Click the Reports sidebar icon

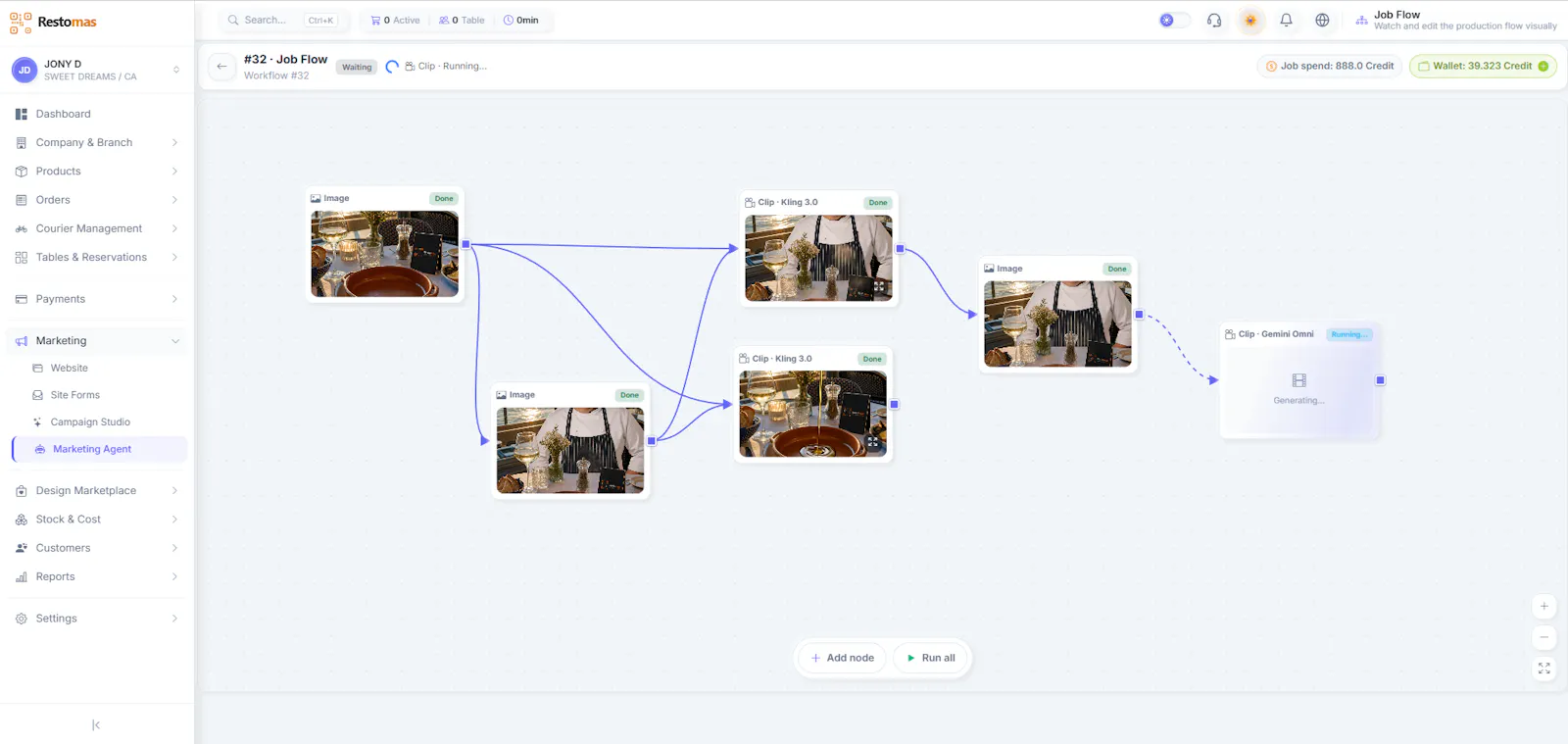pos(22,576)
